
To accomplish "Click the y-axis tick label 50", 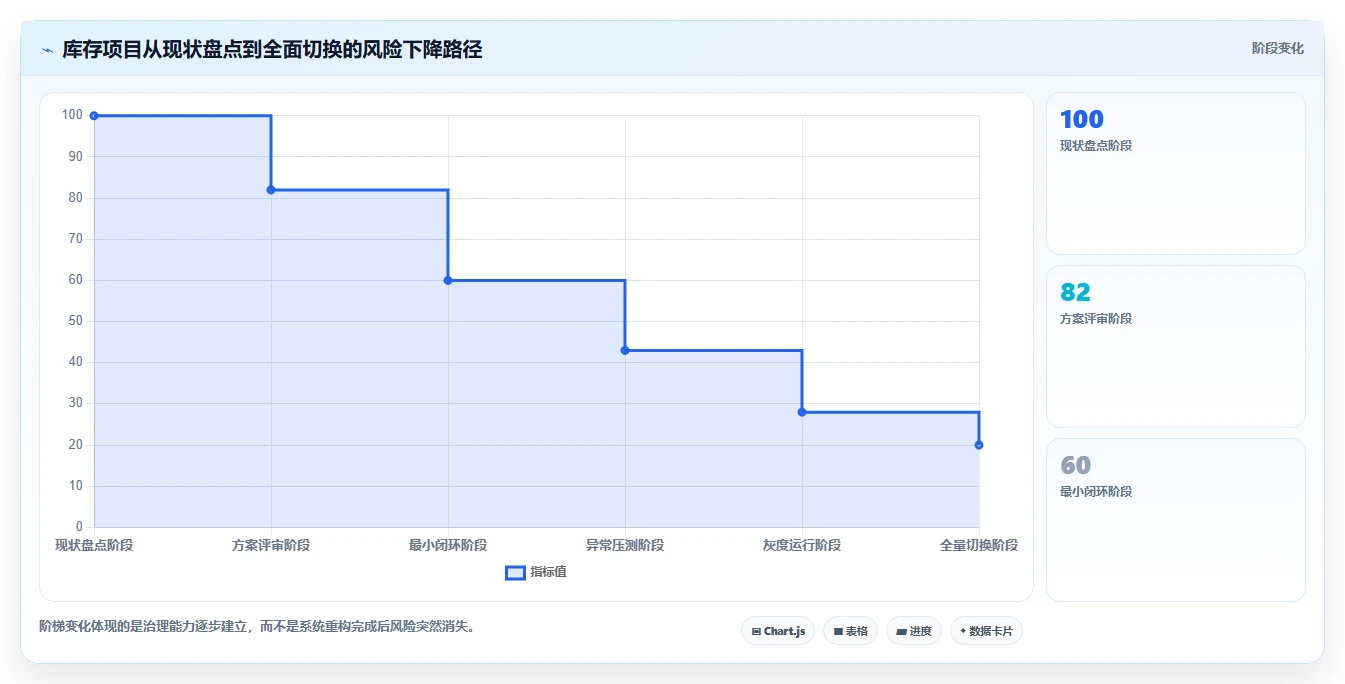I will tap(76, 321).
